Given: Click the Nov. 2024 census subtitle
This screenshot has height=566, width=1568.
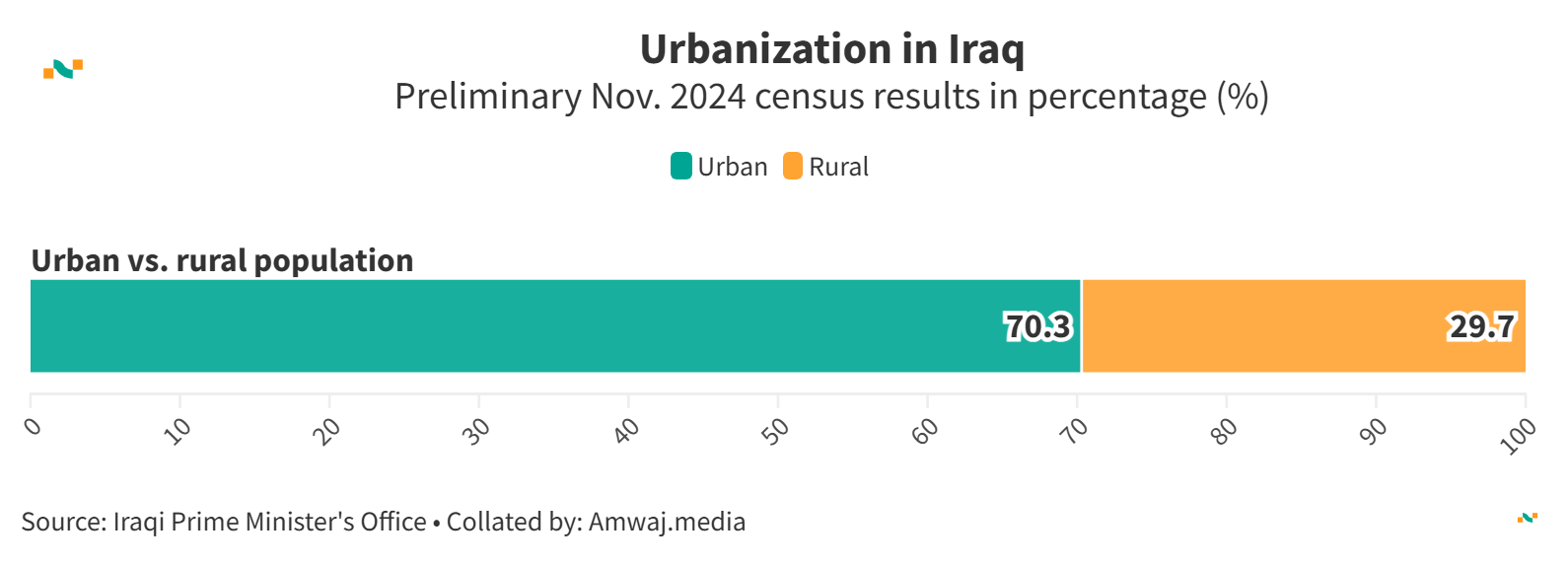Looking at the screenshot, I should pos(831,97).
